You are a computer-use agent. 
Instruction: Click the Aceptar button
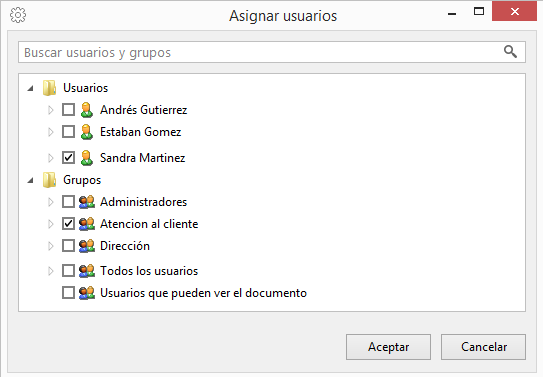click(388, 347)
